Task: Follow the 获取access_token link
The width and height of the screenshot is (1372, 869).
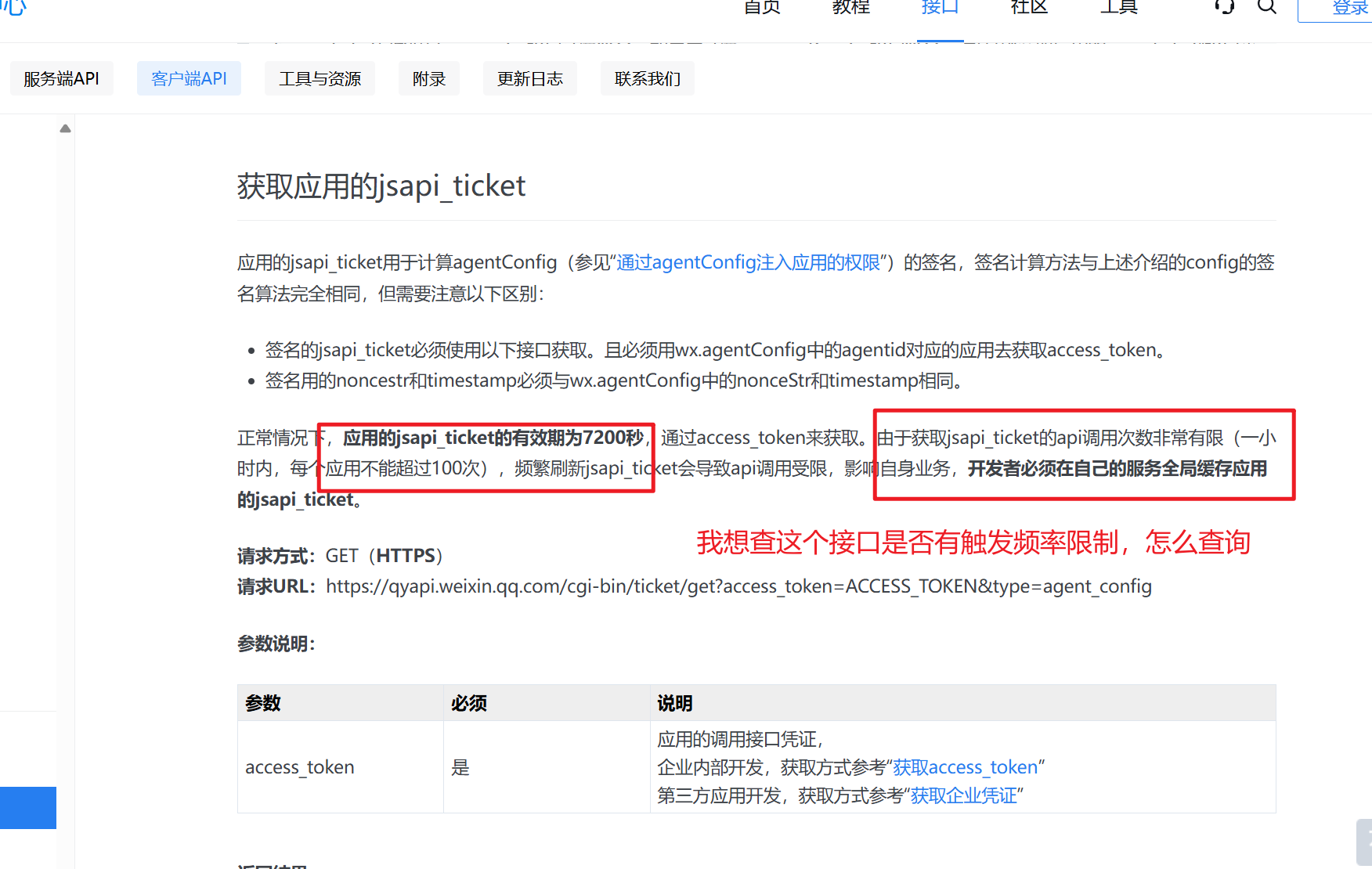Action: tap(967, 766)
